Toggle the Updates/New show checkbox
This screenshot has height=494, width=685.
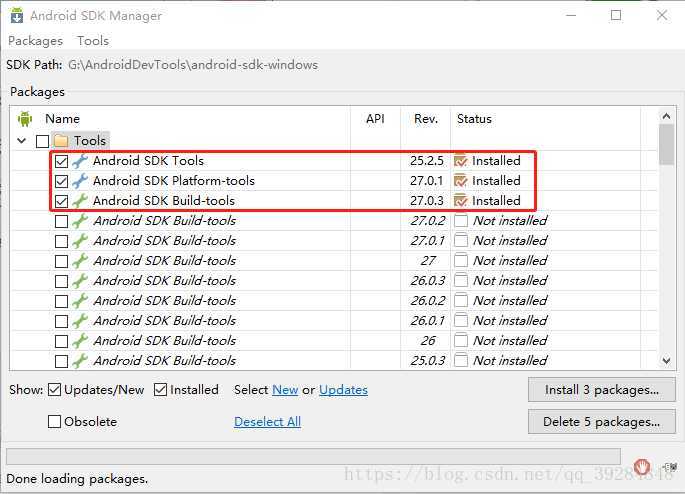coord(54,390)
